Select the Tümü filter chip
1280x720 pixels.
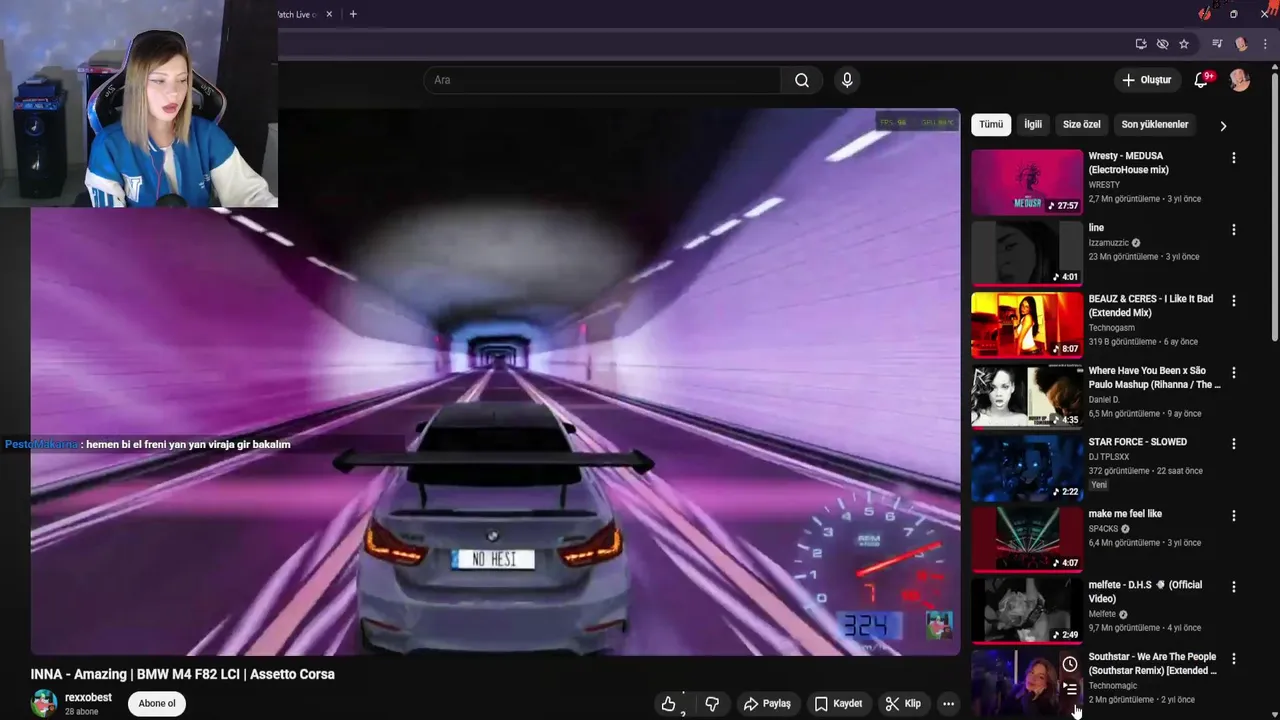pyautogui.click(x=991, y=125)
